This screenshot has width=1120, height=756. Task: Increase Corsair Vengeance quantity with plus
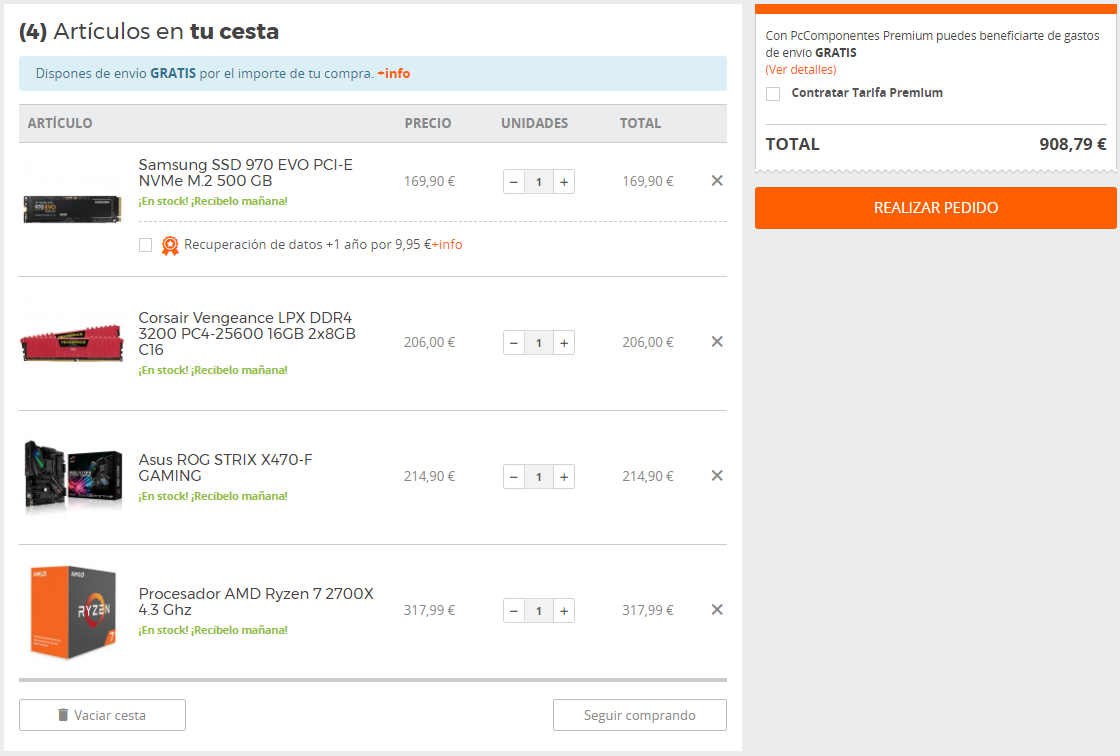coord(564,343)
